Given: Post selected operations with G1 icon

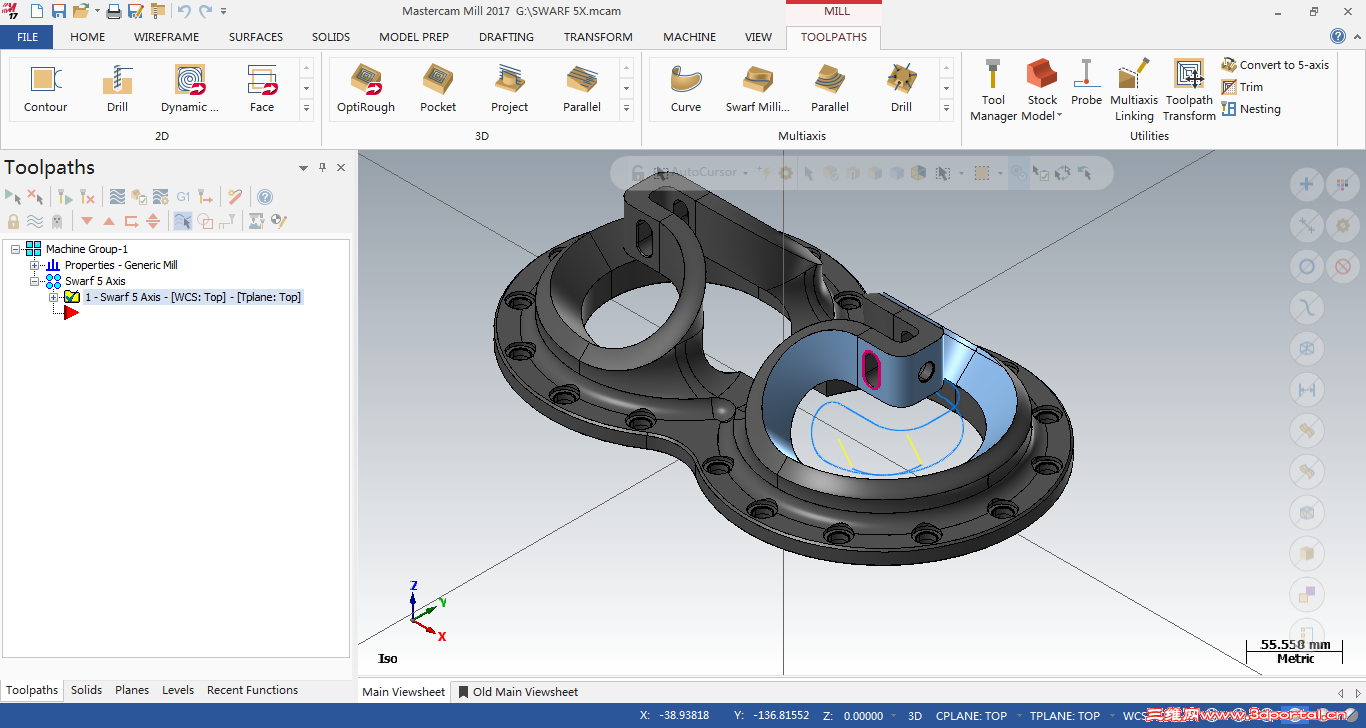Looking at the screenshot, I should pyautogui.click(x=183, y=197).
